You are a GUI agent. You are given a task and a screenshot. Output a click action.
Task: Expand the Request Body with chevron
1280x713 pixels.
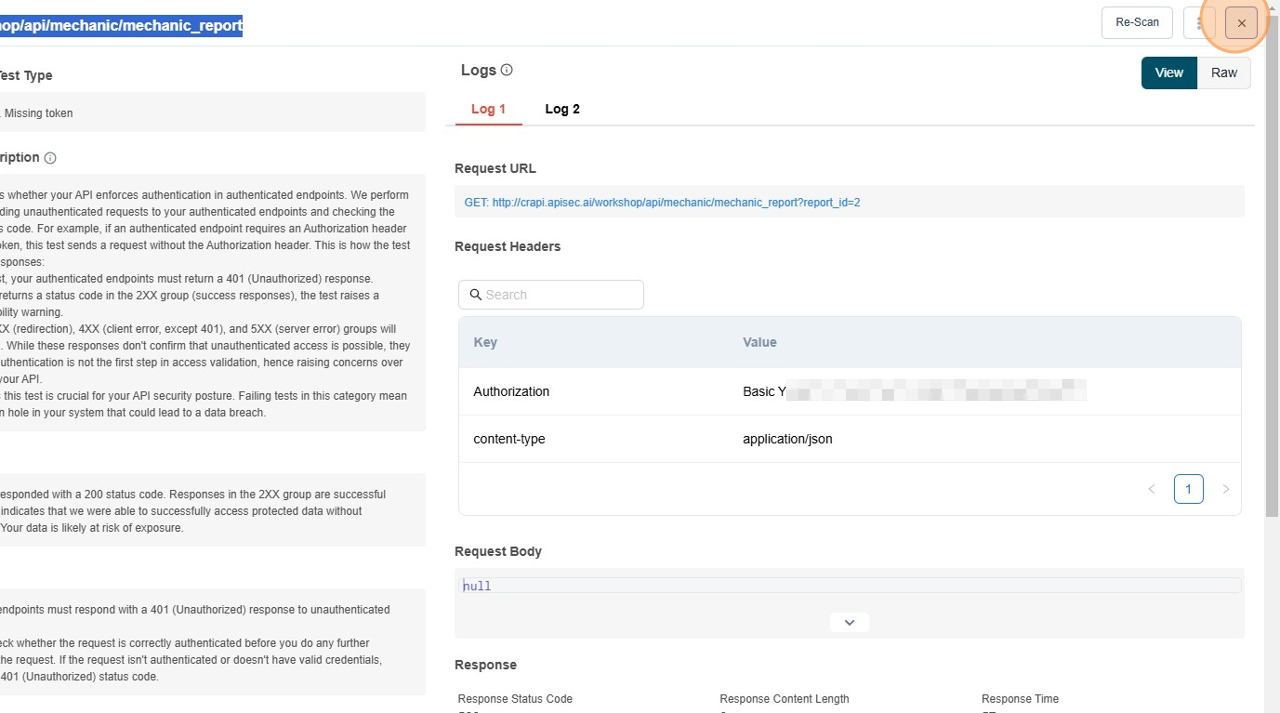pos(849,622)
